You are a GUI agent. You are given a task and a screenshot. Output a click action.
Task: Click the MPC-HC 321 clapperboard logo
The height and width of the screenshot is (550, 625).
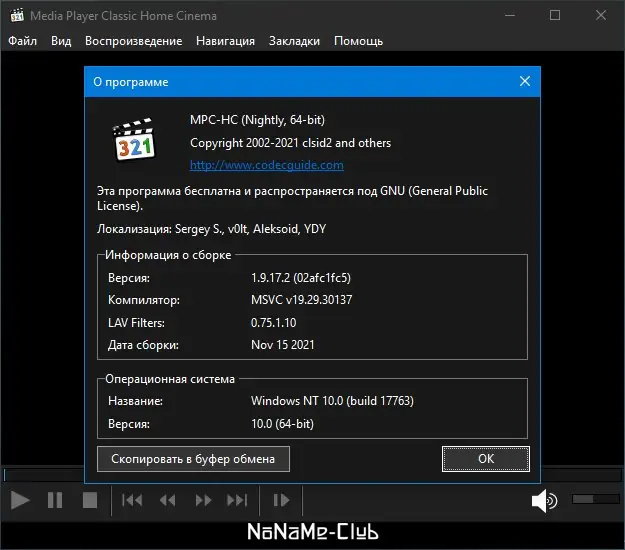134,139
